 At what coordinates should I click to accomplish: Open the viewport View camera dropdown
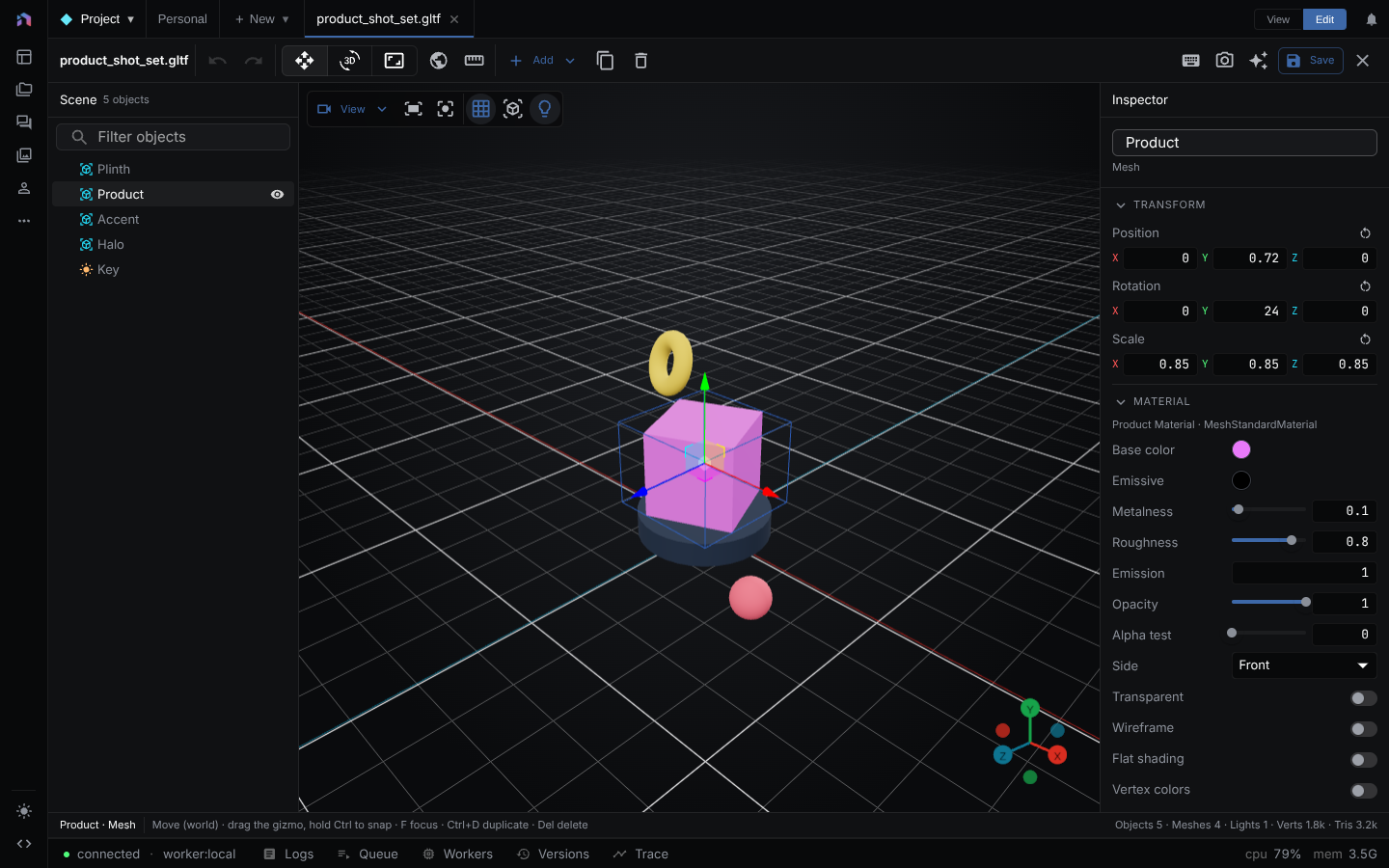(x=352, y=109)
